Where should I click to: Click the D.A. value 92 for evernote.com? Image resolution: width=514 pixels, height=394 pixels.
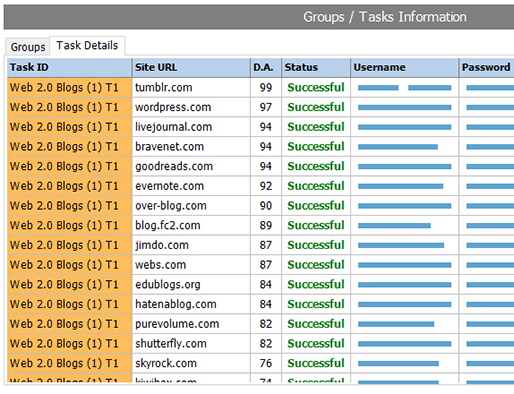tap(266, 186)
